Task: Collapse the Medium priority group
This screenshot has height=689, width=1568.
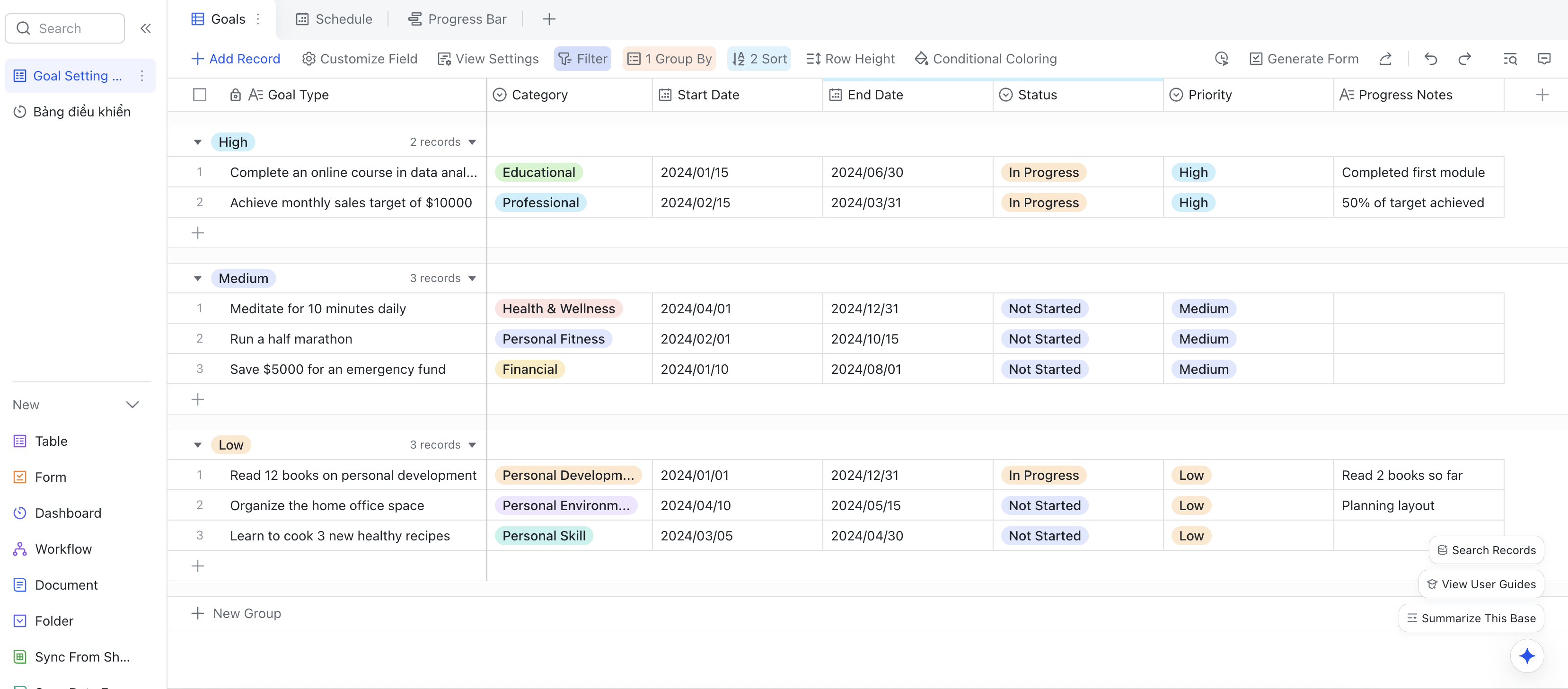Action: (198, 279)
